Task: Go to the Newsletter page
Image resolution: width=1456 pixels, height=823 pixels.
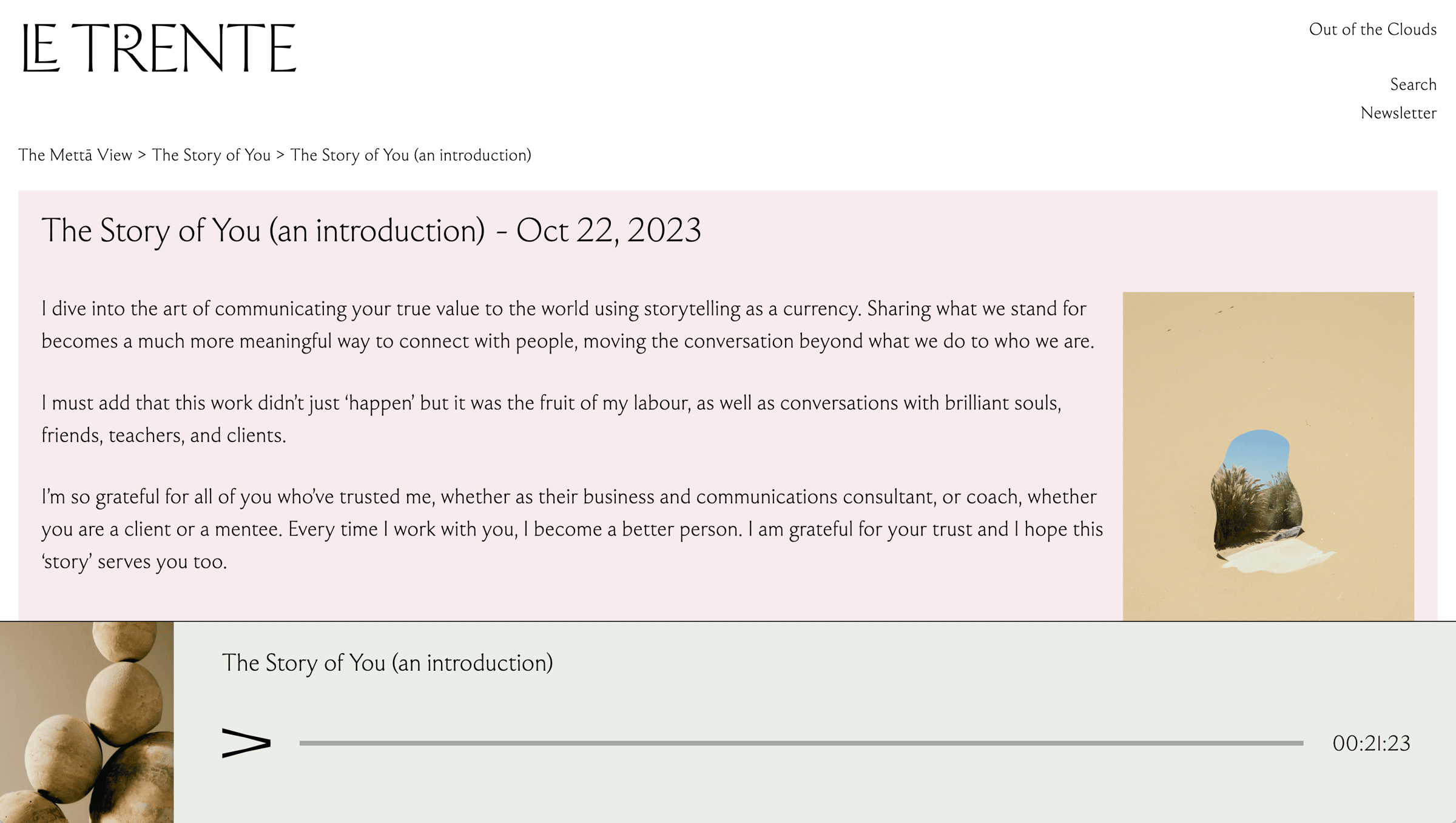Action: (1398, 113)
